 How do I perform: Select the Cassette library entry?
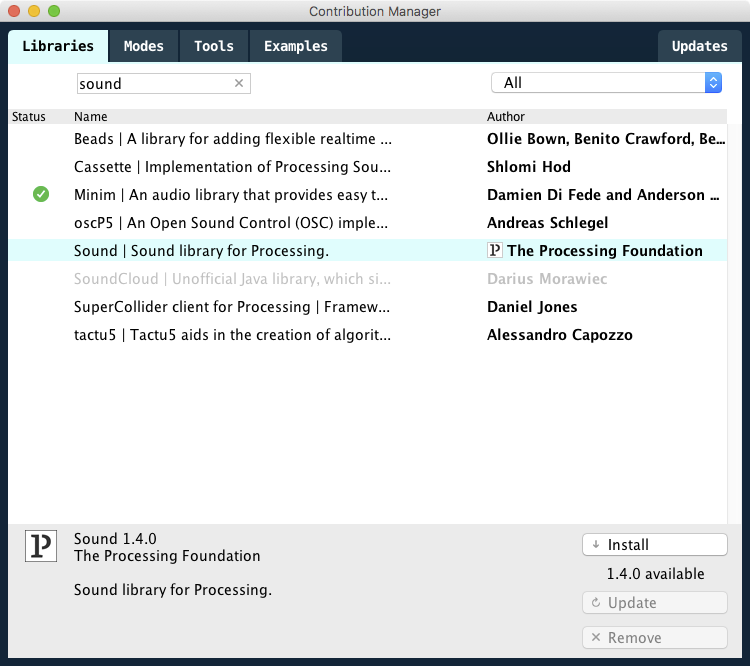pyautogui.click(x=232, y=167)
